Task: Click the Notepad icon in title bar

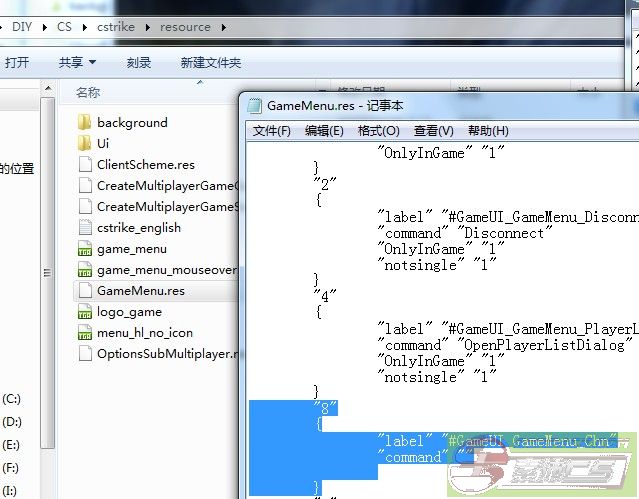Action: pyautogui.click(x=254, y=106)
